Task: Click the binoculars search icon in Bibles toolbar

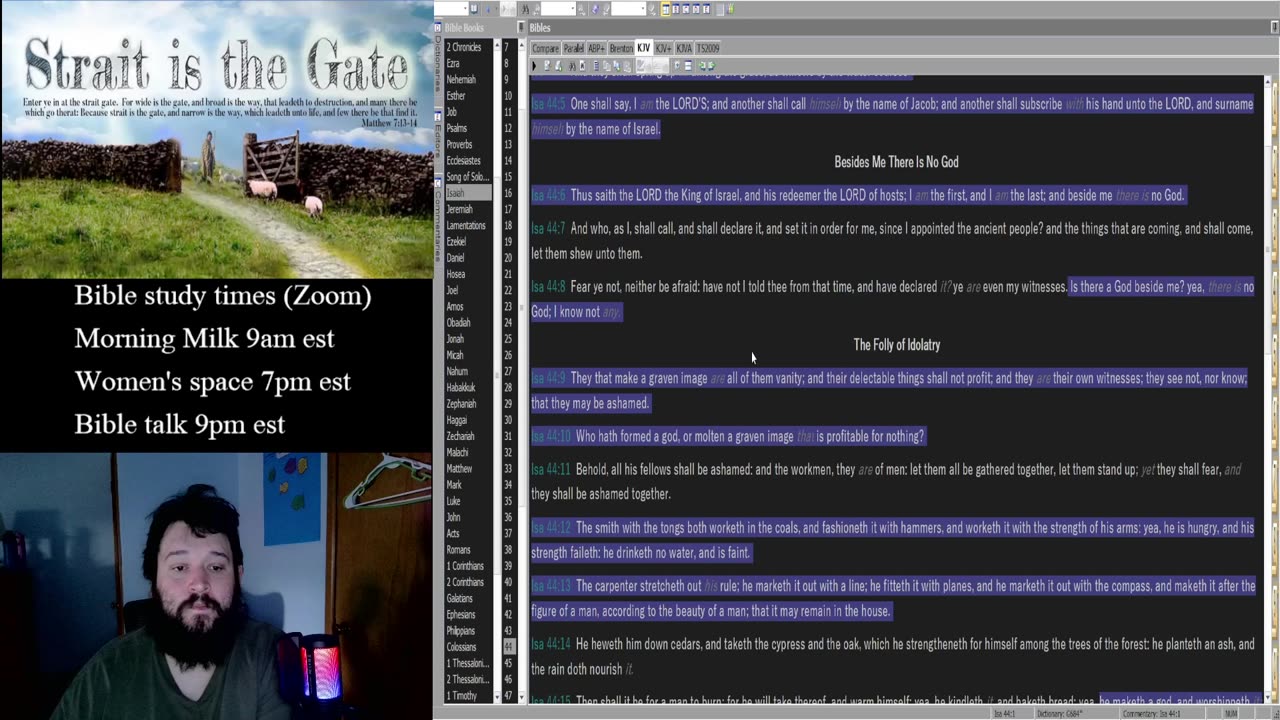Action: [x=572, y=66]
